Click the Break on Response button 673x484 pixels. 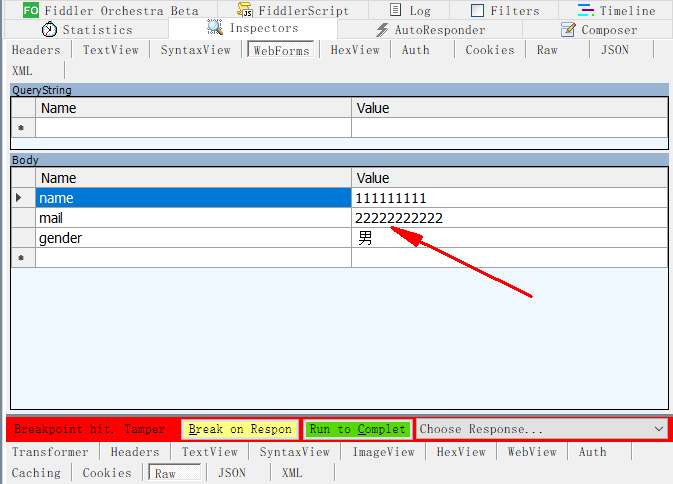(x=240, y=429)
